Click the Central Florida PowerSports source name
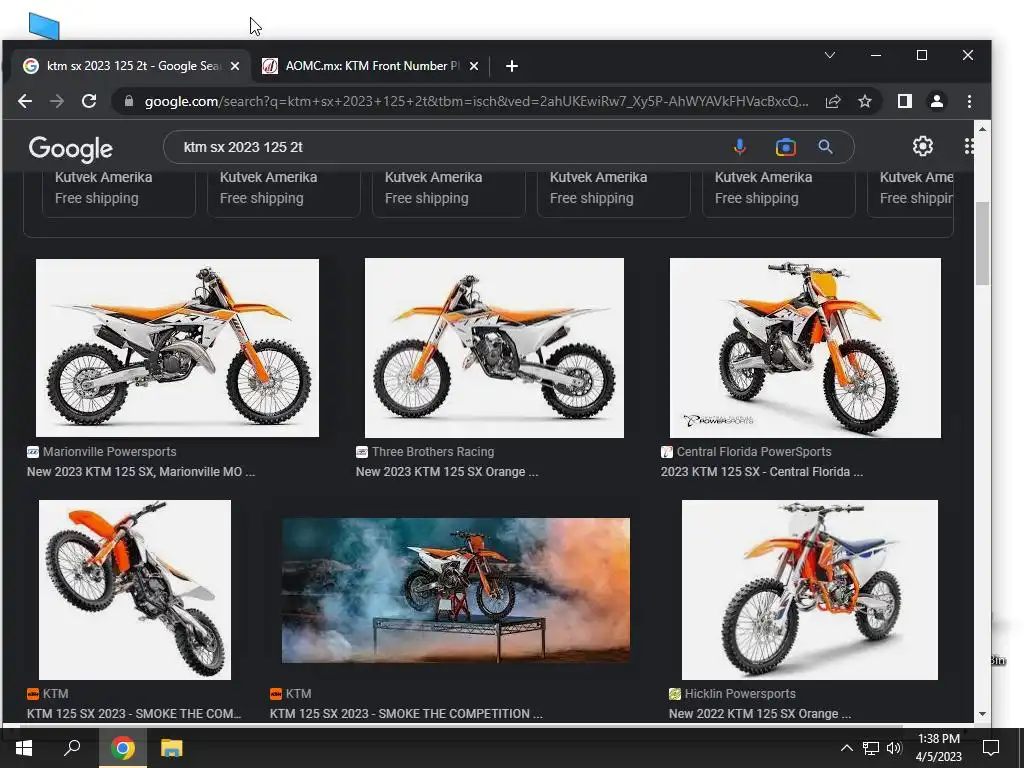Image resolution: width=1024 pixels, height=768 pixels. 754,451
